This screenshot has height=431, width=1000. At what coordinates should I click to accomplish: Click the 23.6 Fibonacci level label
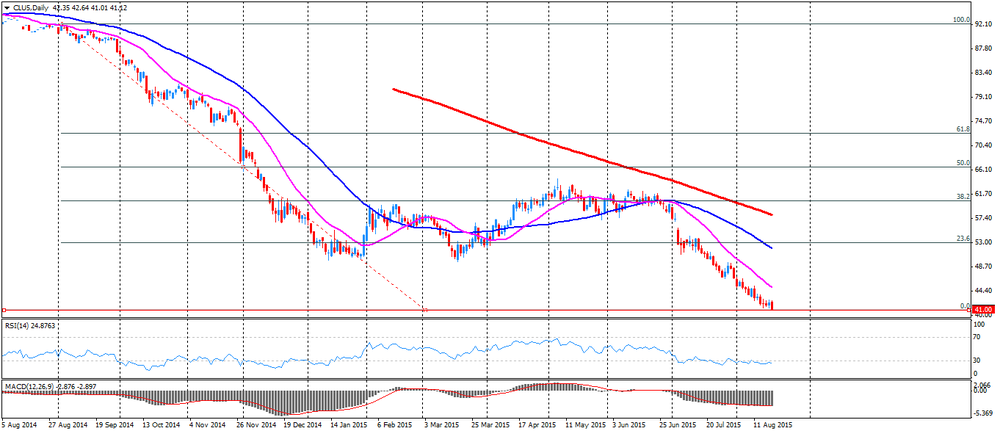963,238
